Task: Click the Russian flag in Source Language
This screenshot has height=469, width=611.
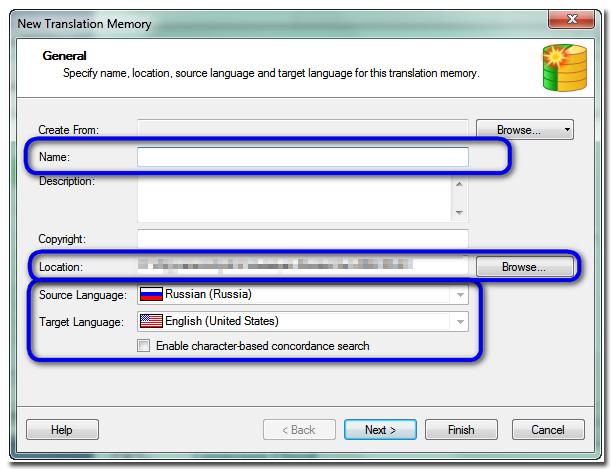Action: tap(151, 295)
